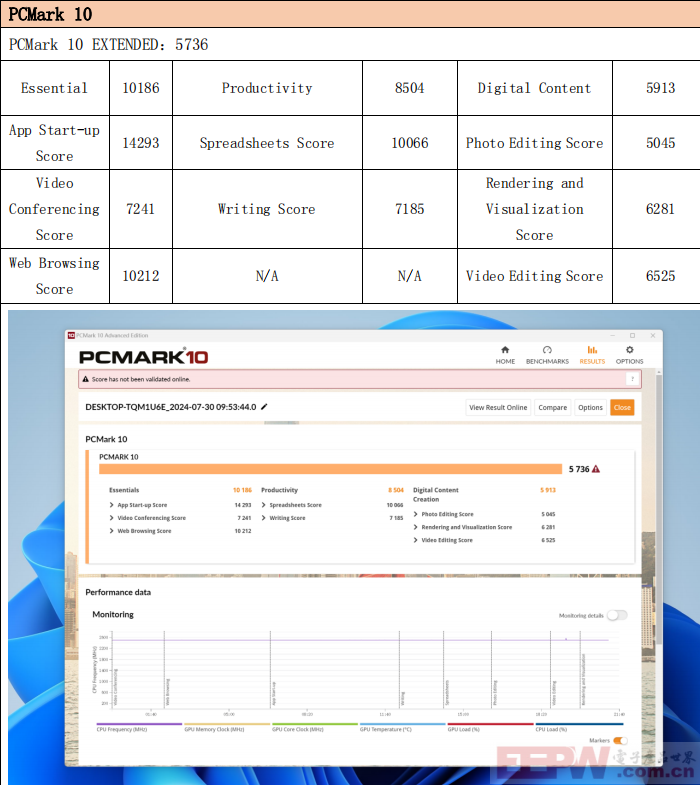Click the PCMark 10 title bar app icon
This screenshot has width=700, height=785.
coord(71,335)
